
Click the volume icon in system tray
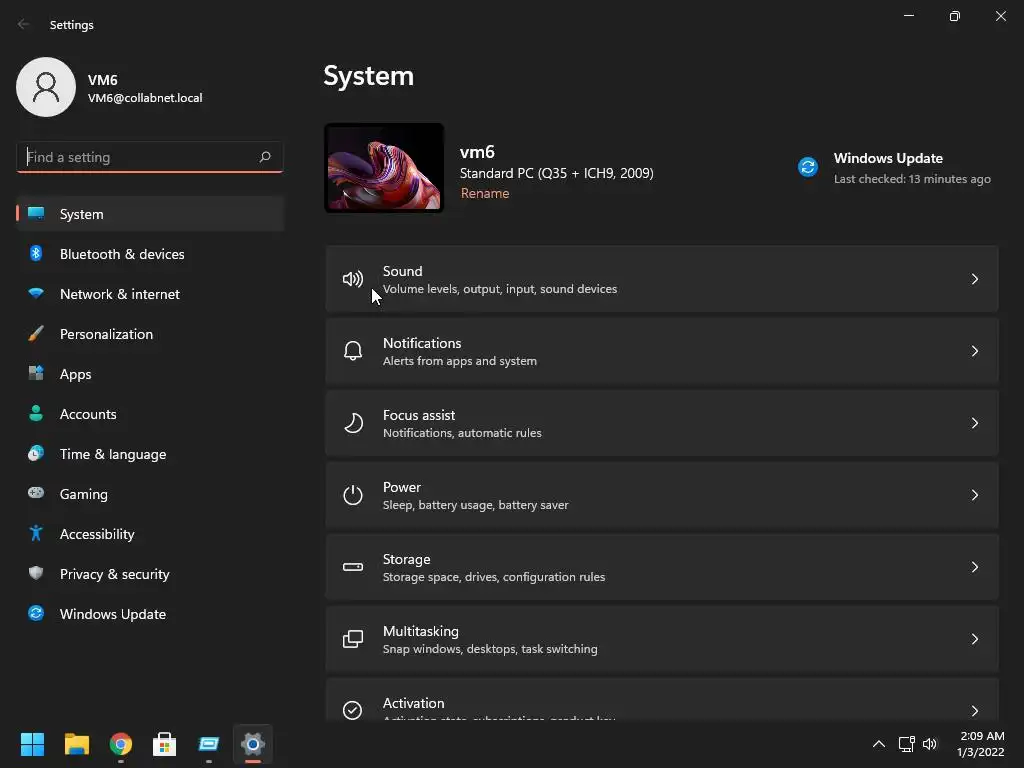(x=930, y=744)
